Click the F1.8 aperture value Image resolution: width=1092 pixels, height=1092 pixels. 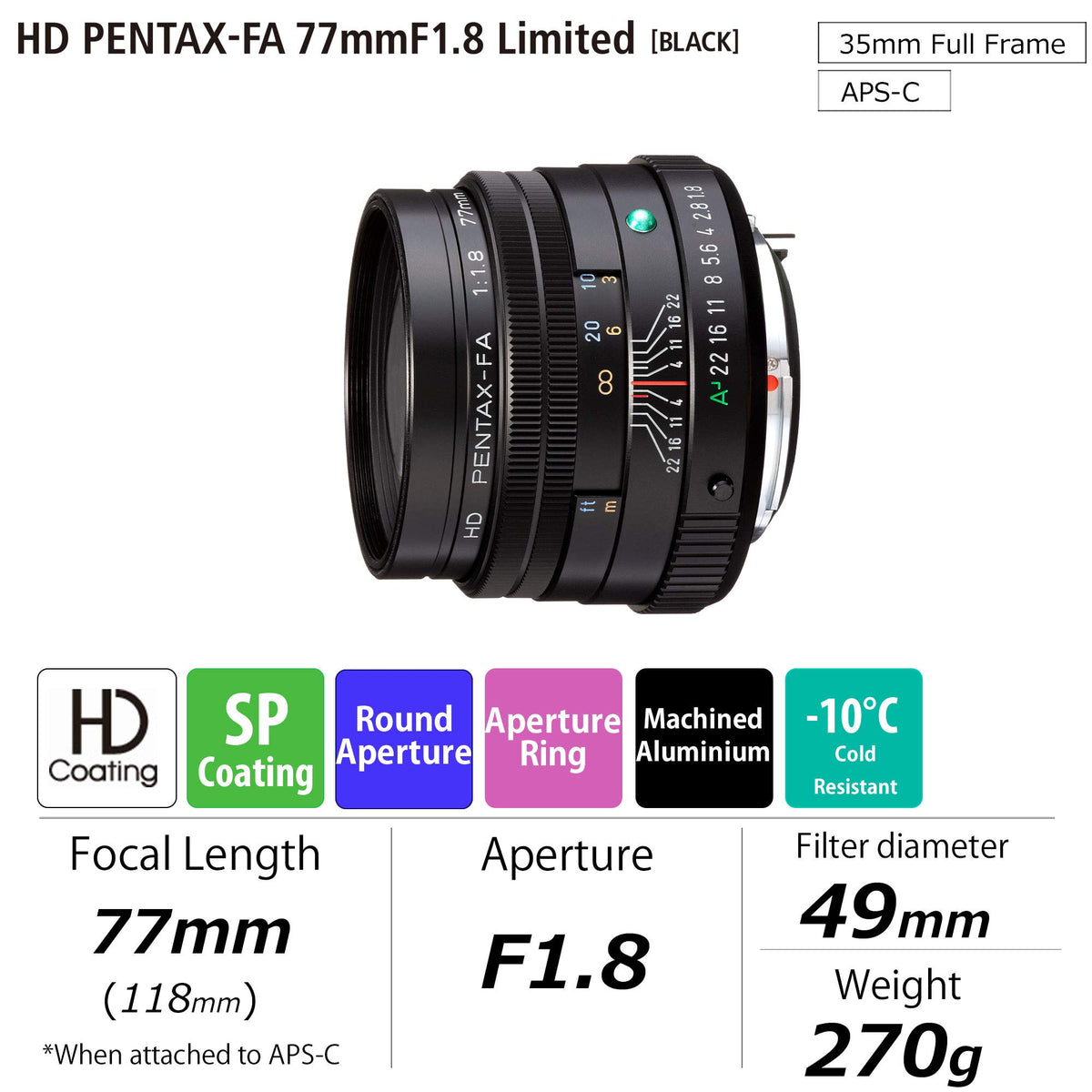tap(565, 961)
